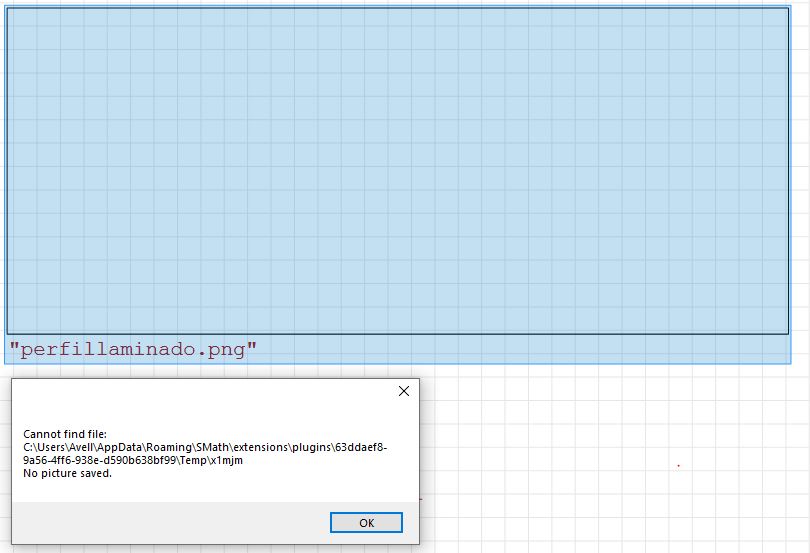Click the closing quote after .png

tap(252, 349)
